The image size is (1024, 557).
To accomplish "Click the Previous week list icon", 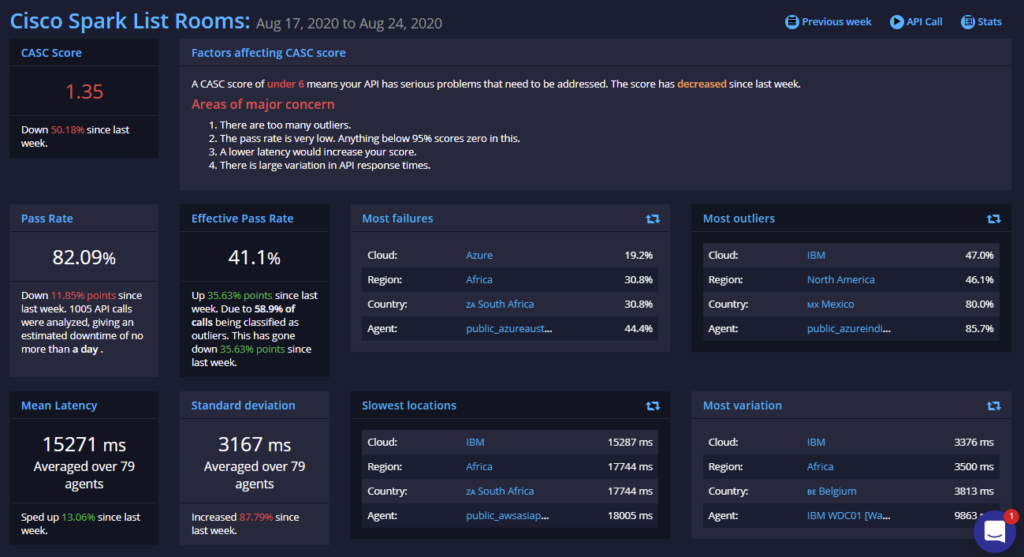I will [792, 22].
